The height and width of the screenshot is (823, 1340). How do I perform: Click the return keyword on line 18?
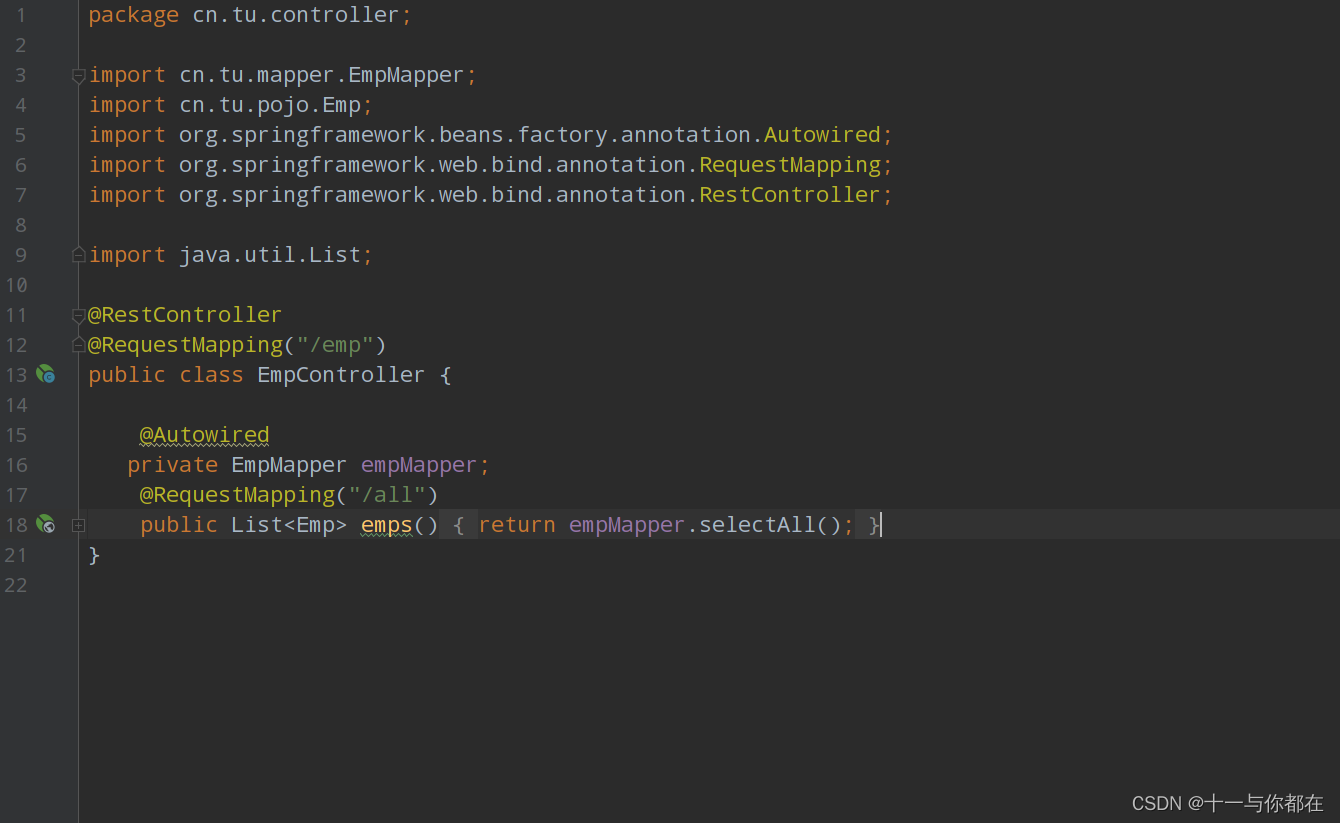tap(517, 525)
